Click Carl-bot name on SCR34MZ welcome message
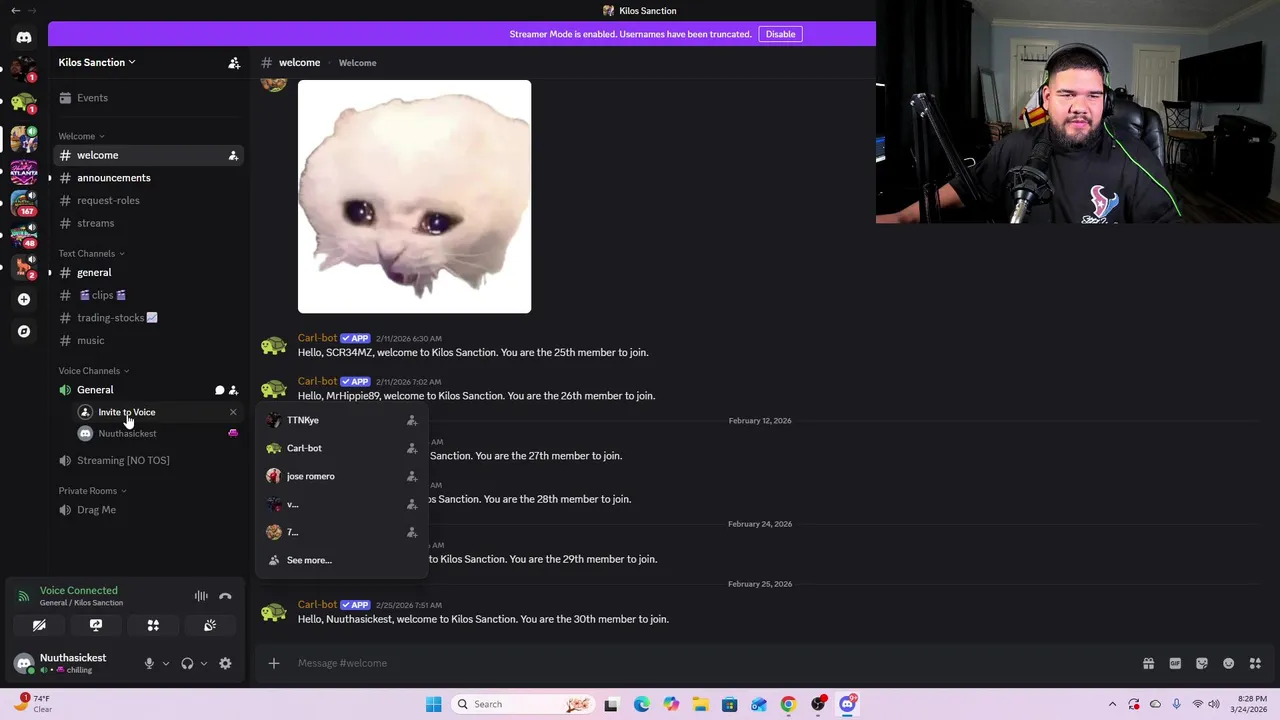The image size is (1280, 720). 317,338
